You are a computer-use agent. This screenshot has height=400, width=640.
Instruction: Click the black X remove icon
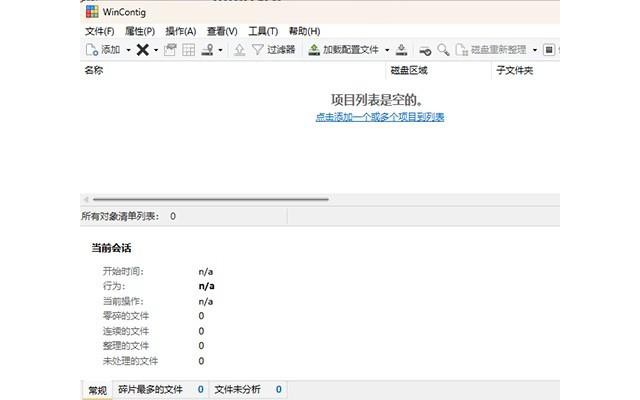(142, 50)
